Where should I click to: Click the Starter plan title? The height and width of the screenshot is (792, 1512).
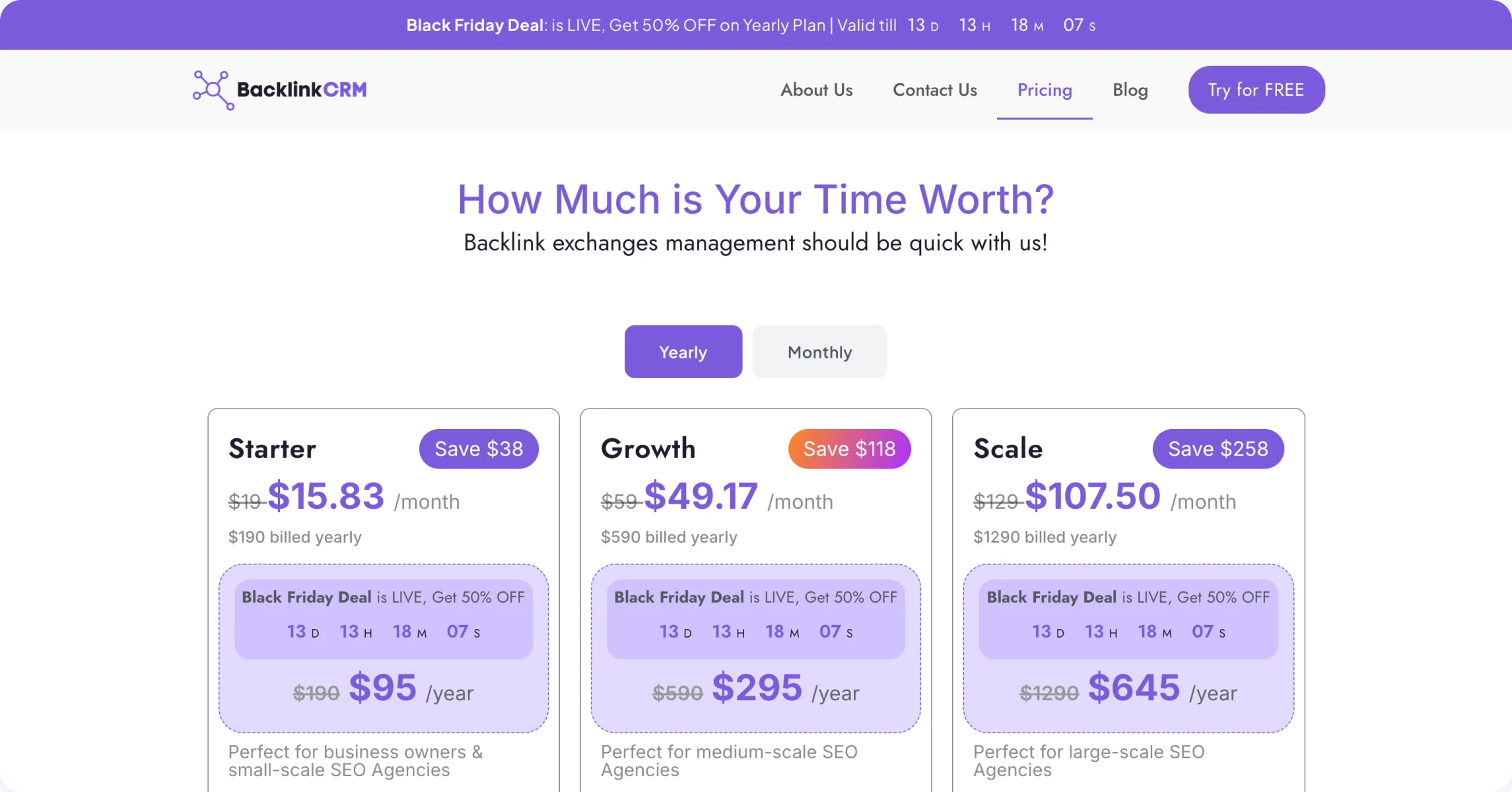pos(272,449)
